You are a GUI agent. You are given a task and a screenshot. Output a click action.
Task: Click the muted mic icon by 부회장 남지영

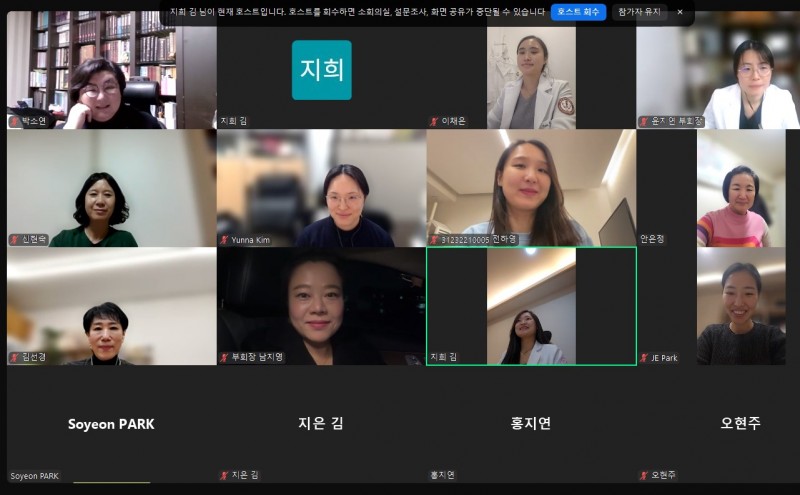pos(225,357)
